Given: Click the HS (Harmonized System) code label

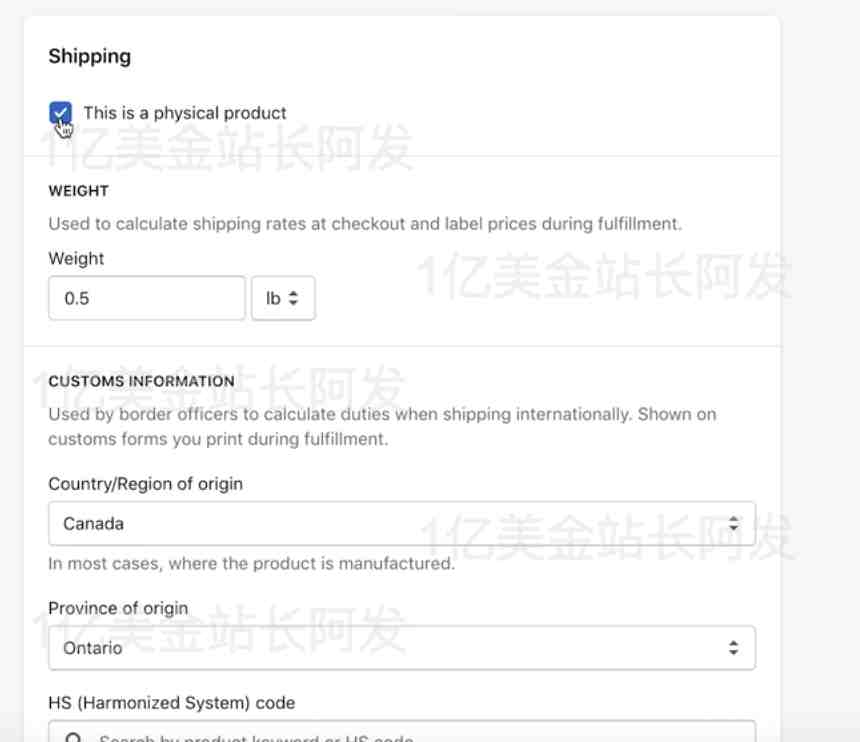Looking at the screenshot, I should click(172, 703).
